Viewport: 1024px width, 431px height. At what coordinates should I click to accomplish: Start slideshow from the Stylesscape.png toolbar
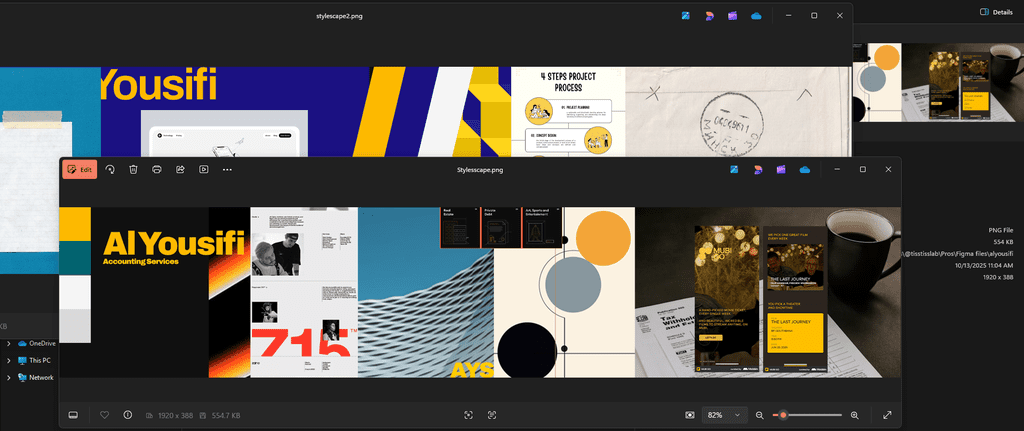coord(203,170)
